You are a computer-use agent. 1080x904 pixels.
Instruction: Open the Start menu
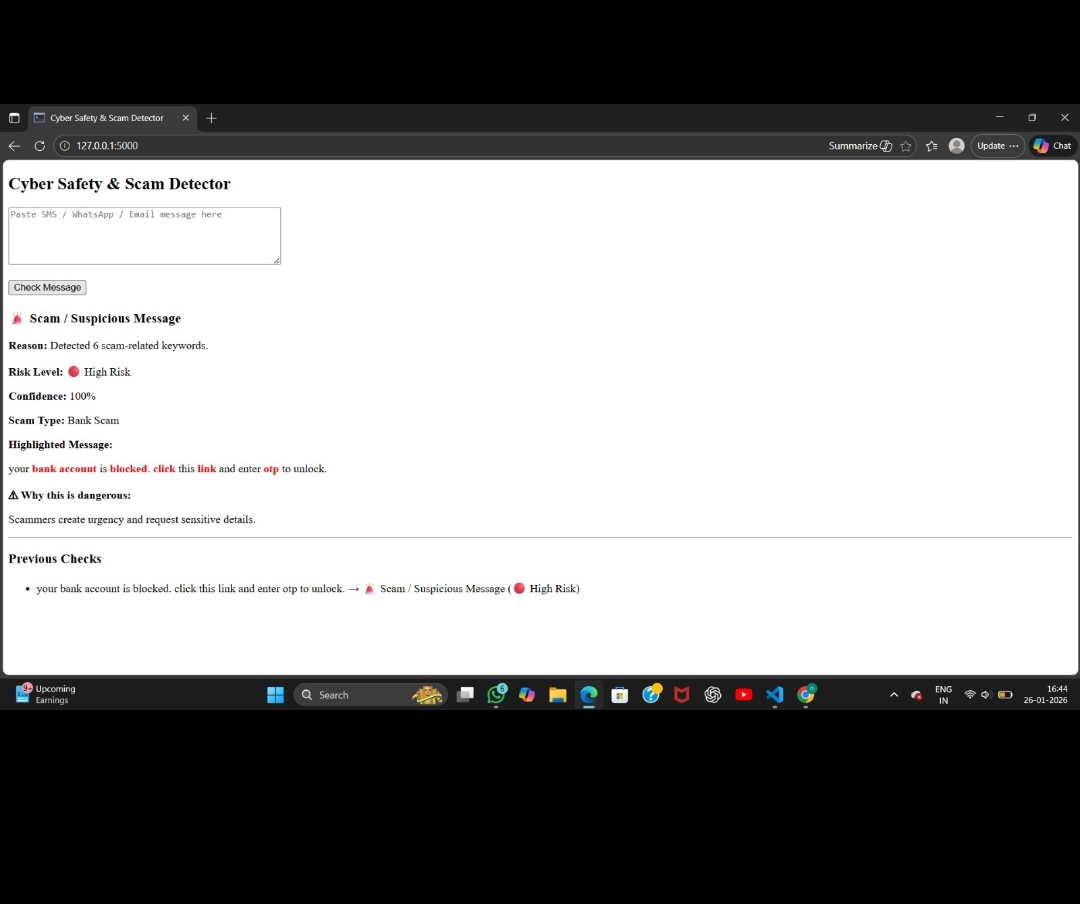click(275, 694)
